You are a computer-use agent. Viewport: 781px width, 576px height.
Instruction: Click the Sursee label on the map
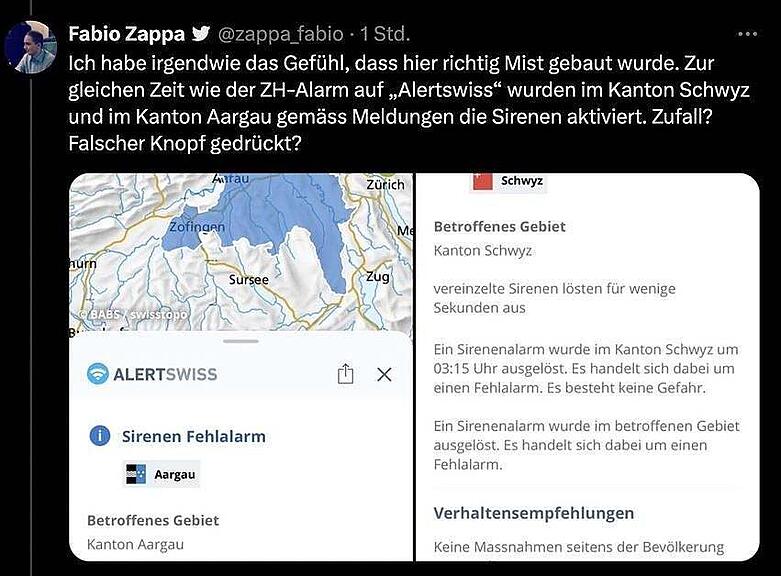(x=249, y=280)
